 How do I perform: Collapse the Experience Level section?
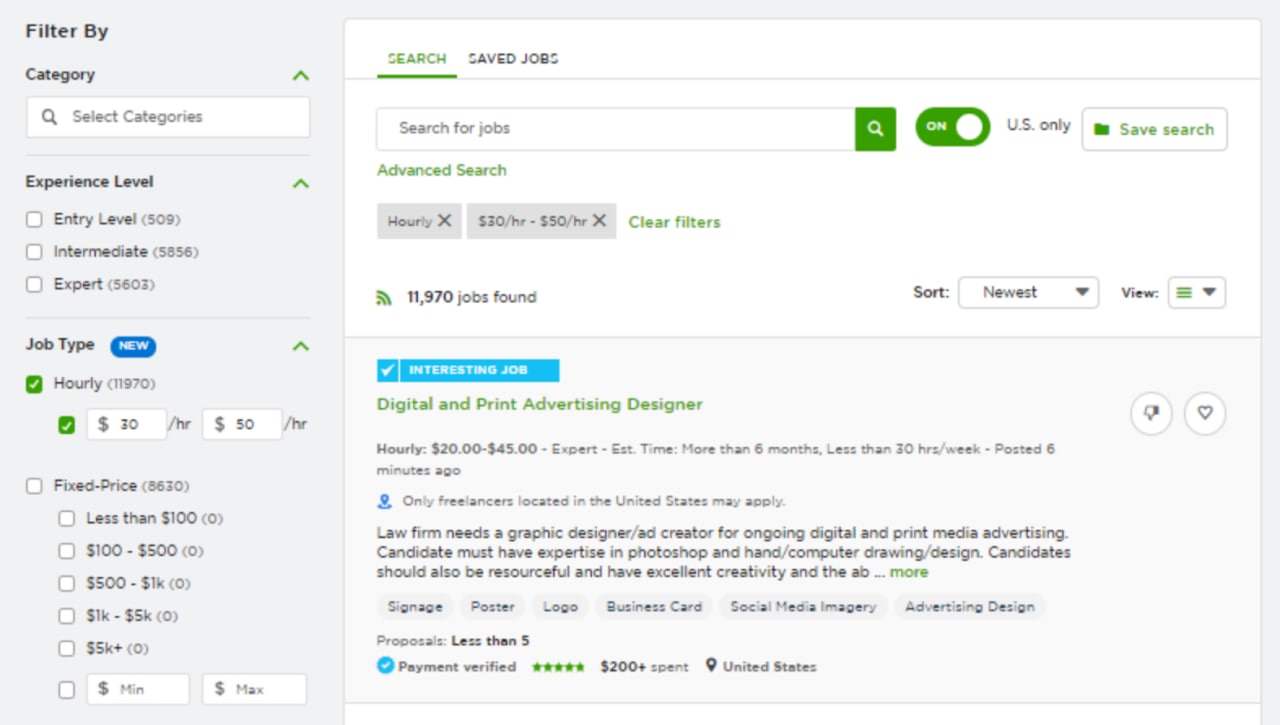click(301, 184)
